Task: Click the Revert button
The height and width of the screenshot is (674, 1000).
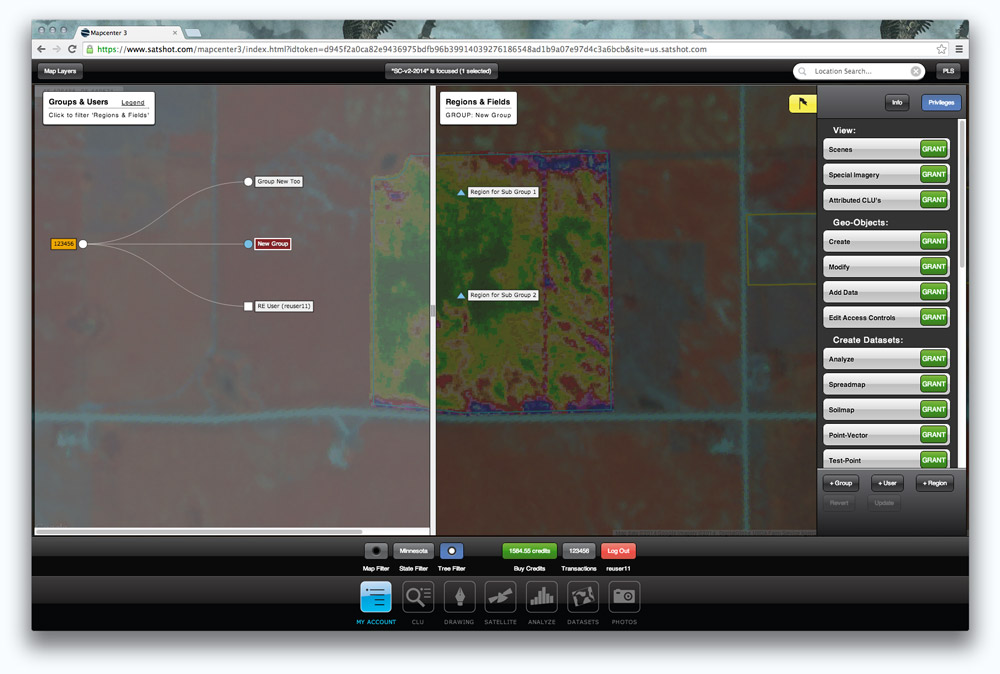Action: tap(839, 503)
